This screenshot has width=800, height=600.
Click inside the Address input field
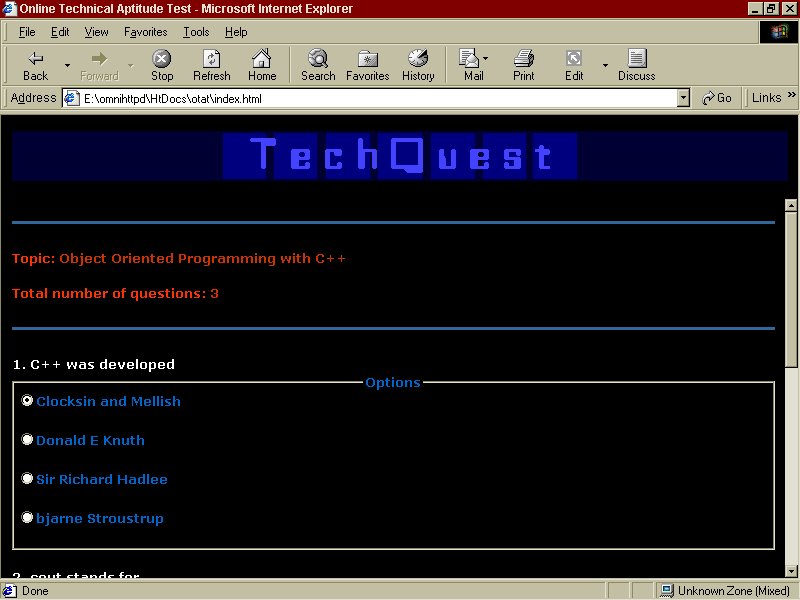[x=379, y=98]
